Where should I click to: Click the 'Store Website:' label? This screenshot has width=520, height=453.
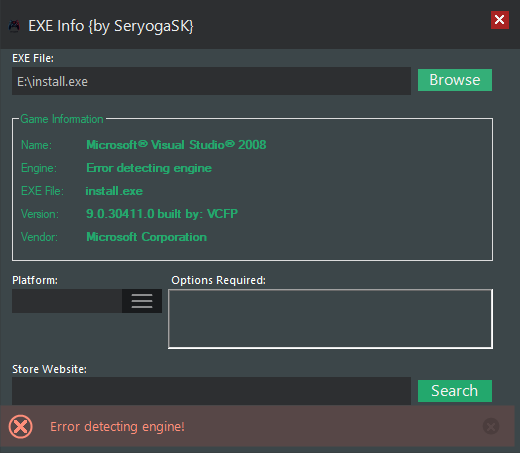pyautogui.click(x=50, y=369)
